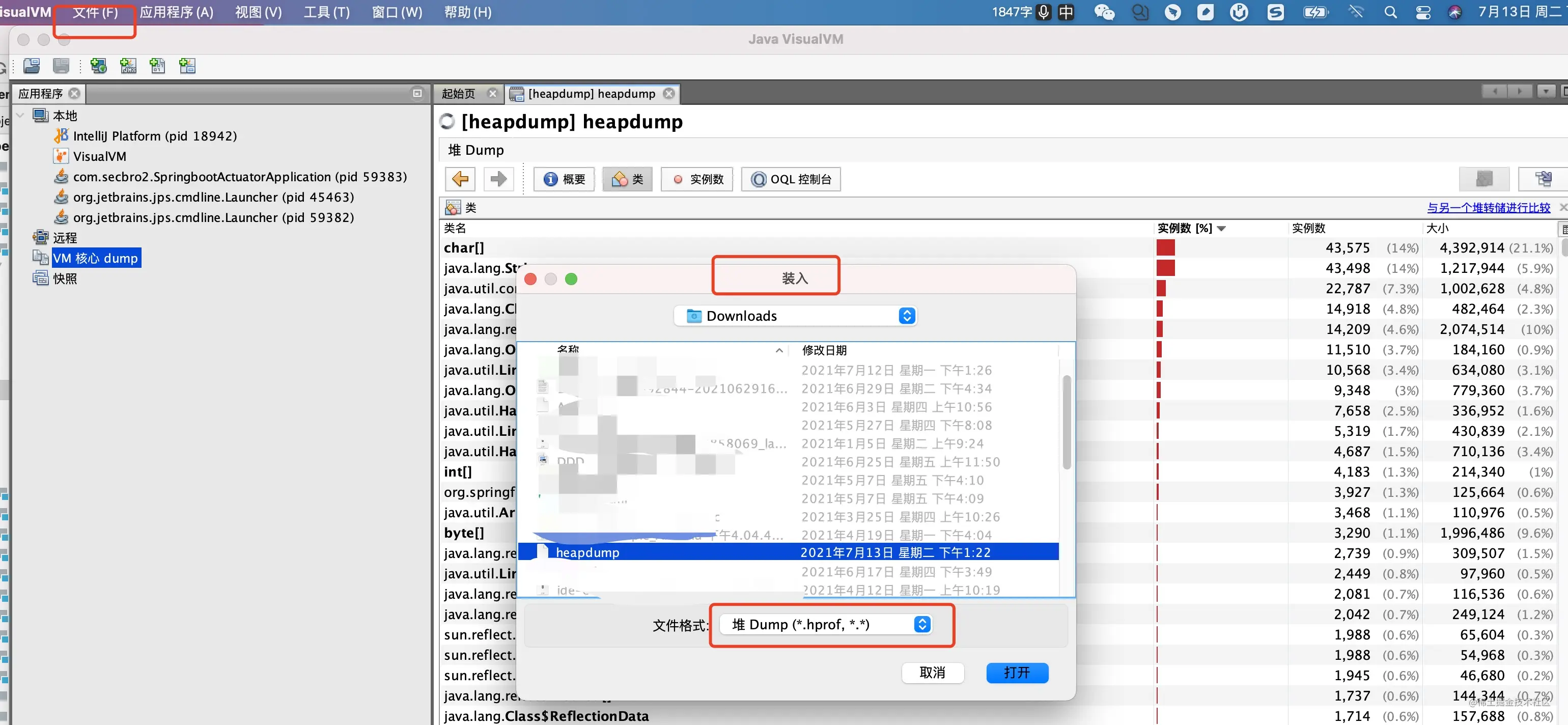Image resolution: width=1568 pixels, height=725 pixels.
Task: Switch to the 类 view
Action: [627, 179]
